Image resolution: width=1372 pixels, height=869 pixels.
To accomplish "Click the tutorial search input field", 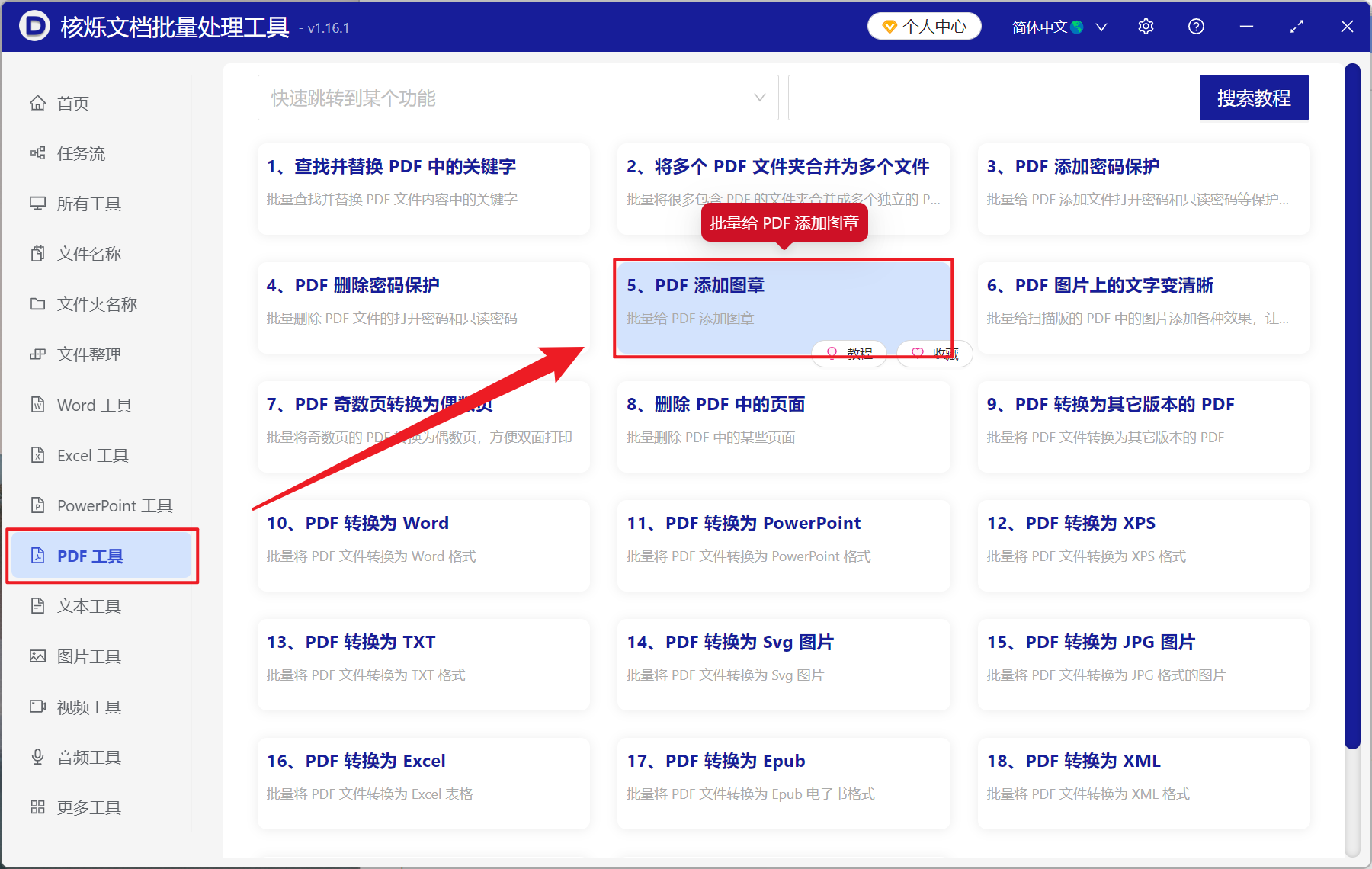I will 991,98.
